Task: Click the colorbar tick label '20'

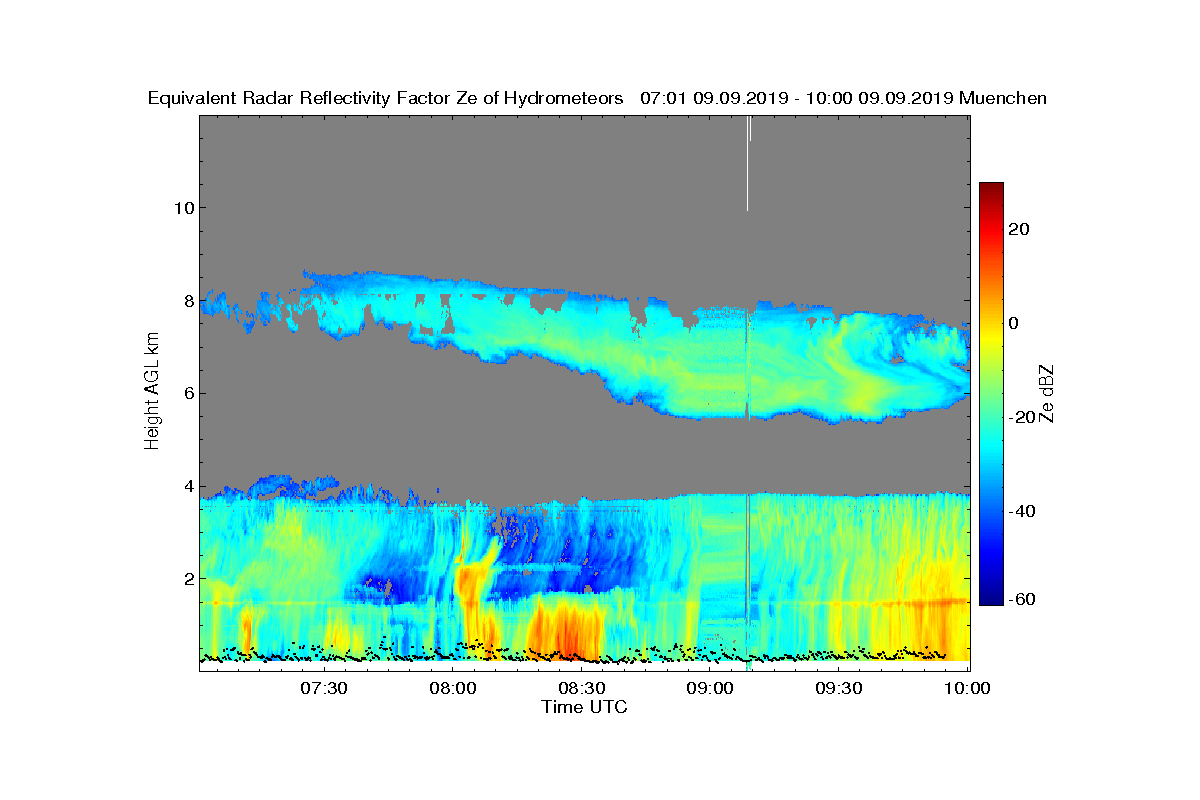Action: (x=1020, y=229)
